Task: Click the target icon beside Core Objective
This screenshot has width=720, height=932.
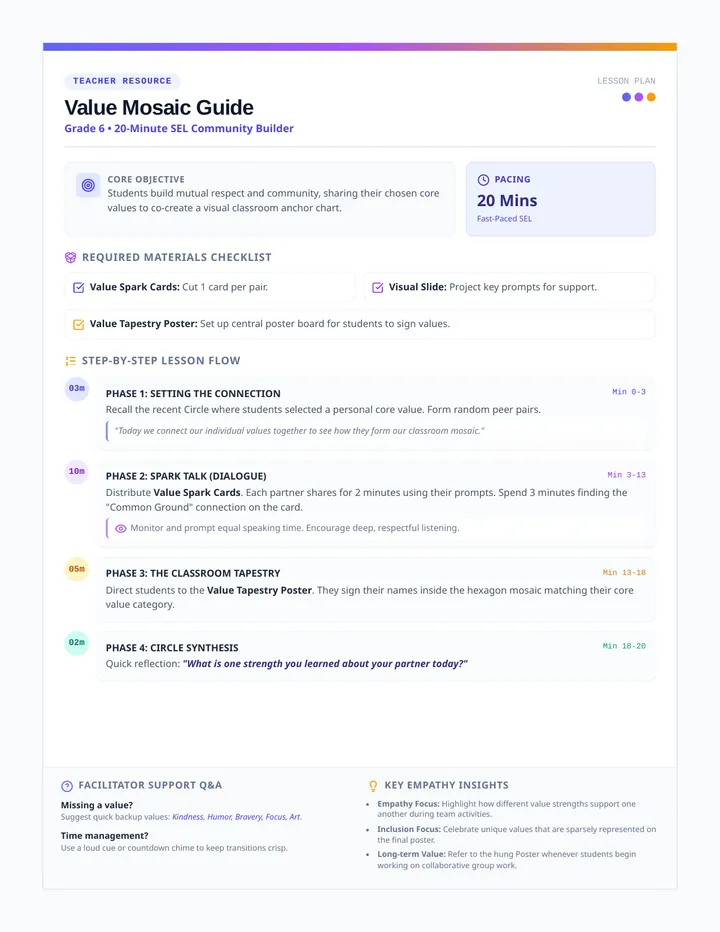Action: 88,185
